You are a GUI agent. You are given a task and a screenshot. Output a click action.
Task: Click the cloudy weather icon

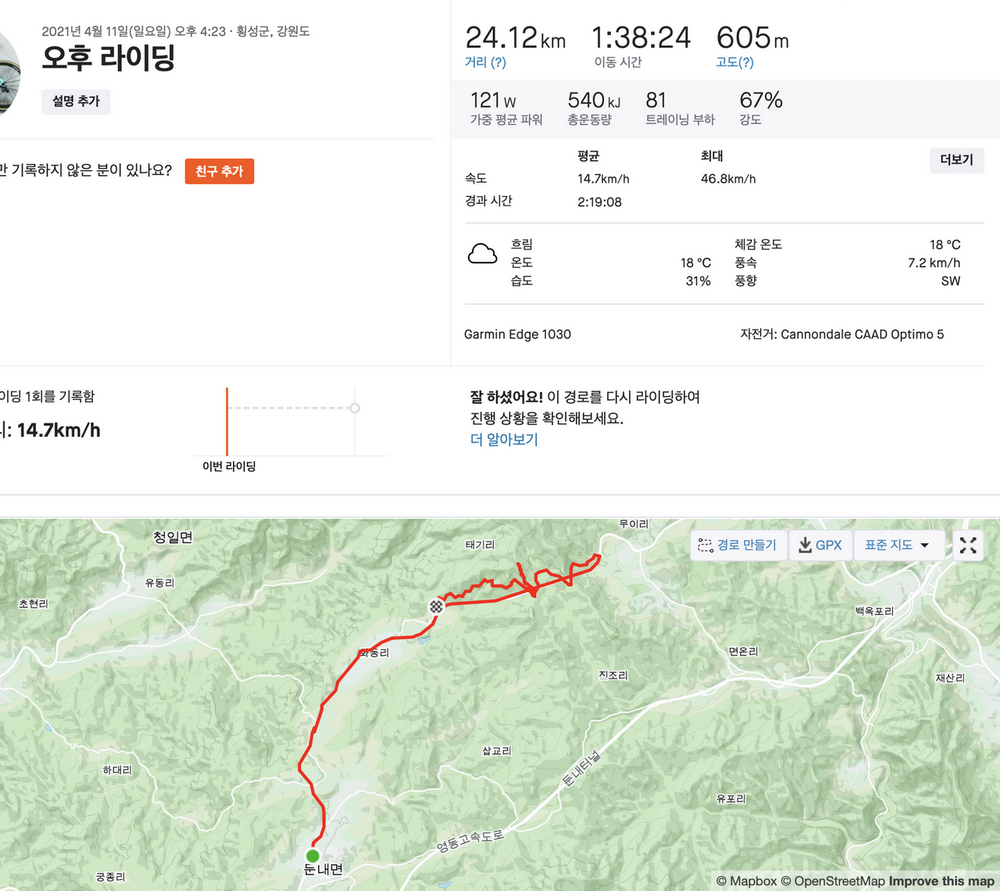tap(483, 254)
